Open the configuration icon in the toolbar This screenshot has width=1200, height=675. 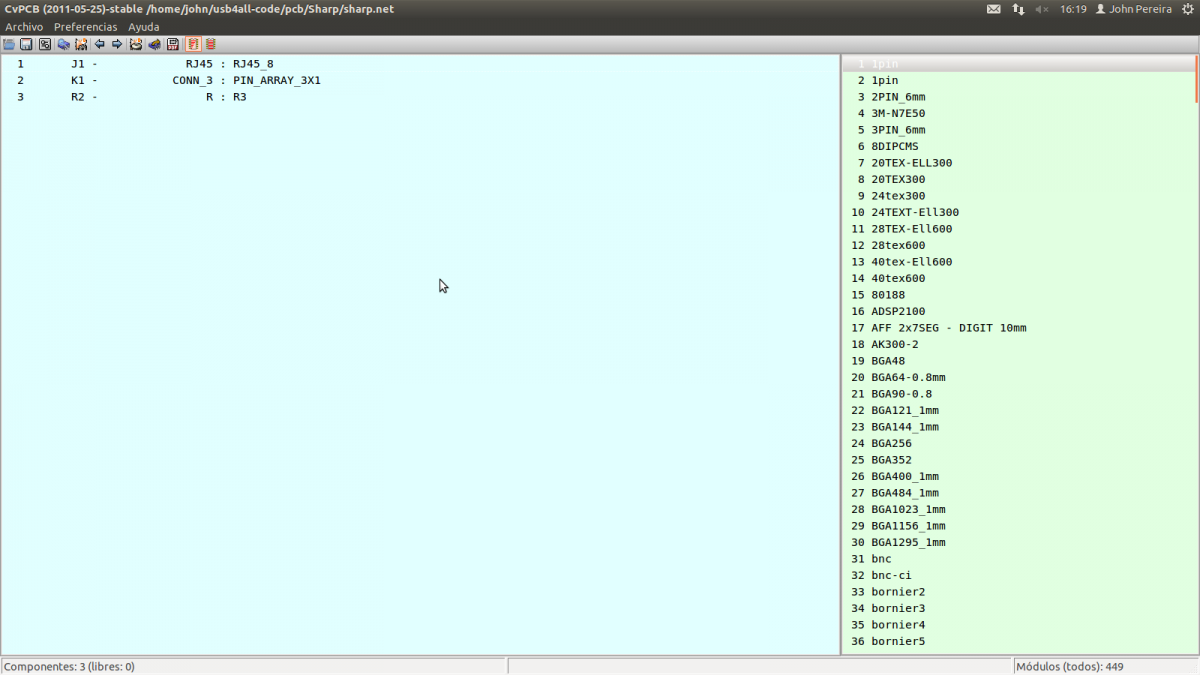45,44
